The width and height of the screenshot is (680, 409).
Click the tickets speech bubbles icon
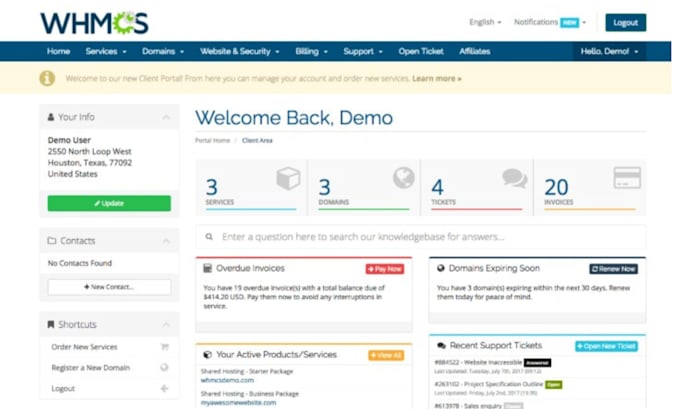tap(515, 178)
